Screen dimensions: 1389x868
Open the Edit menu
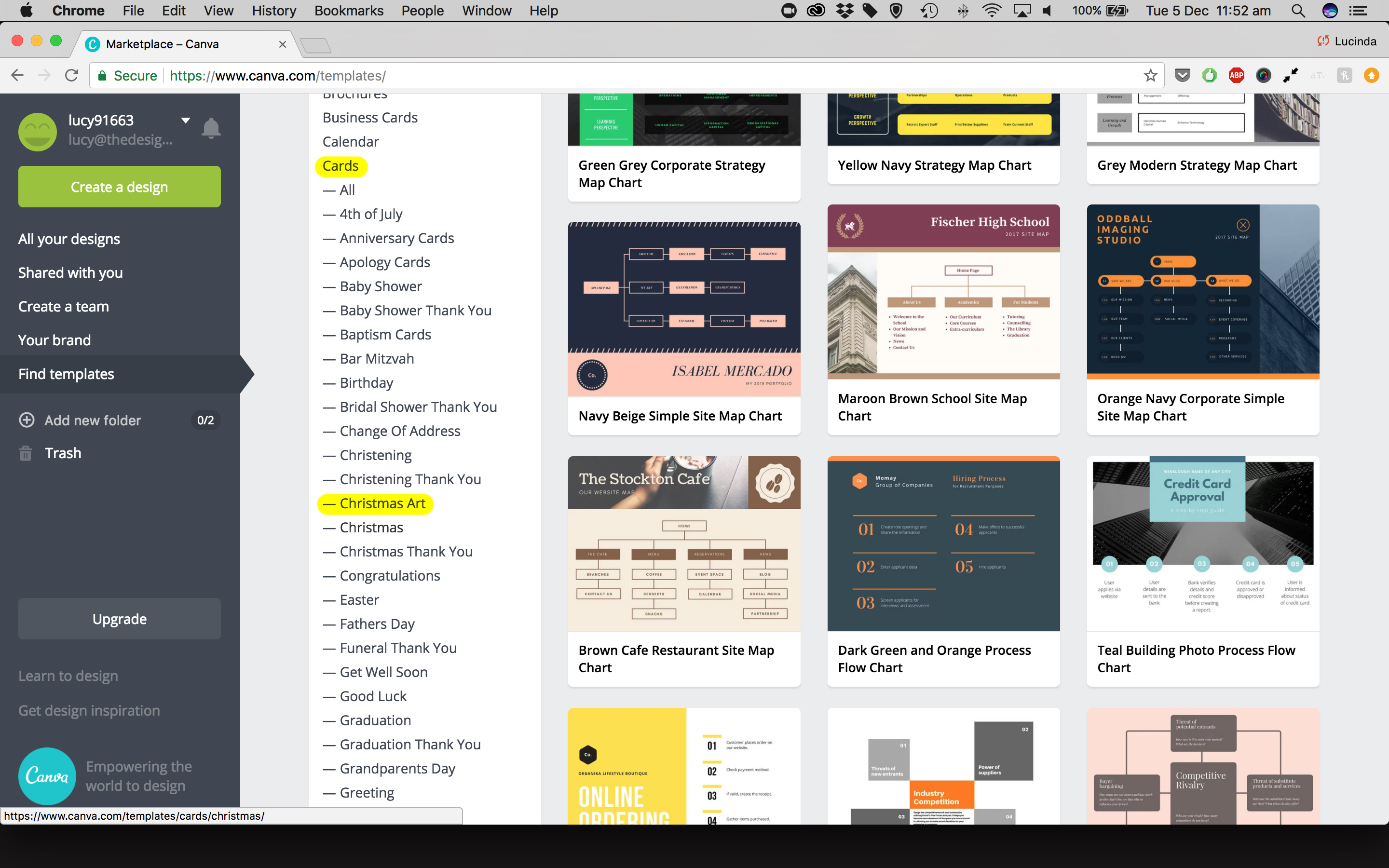[173, 11]
